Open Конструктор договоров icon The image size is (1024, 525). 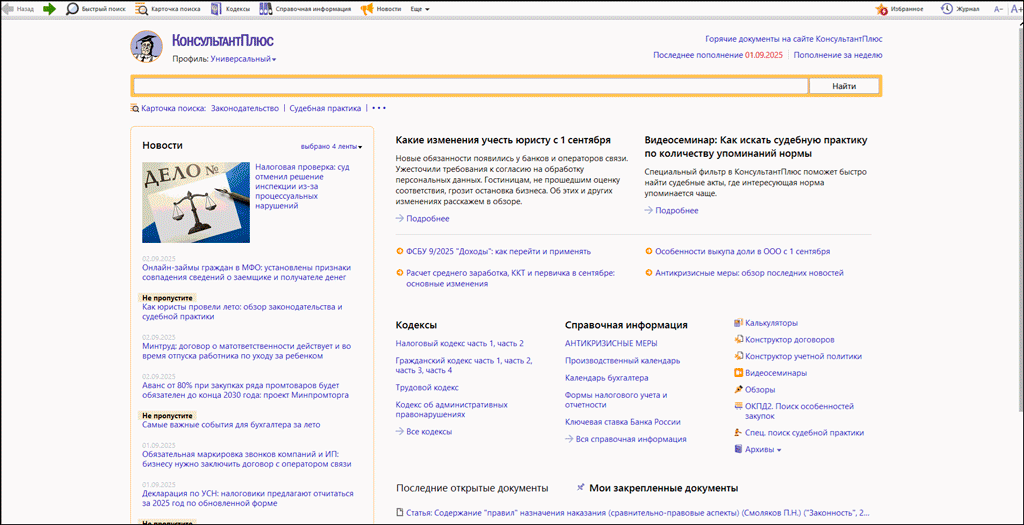pos(739,340)
